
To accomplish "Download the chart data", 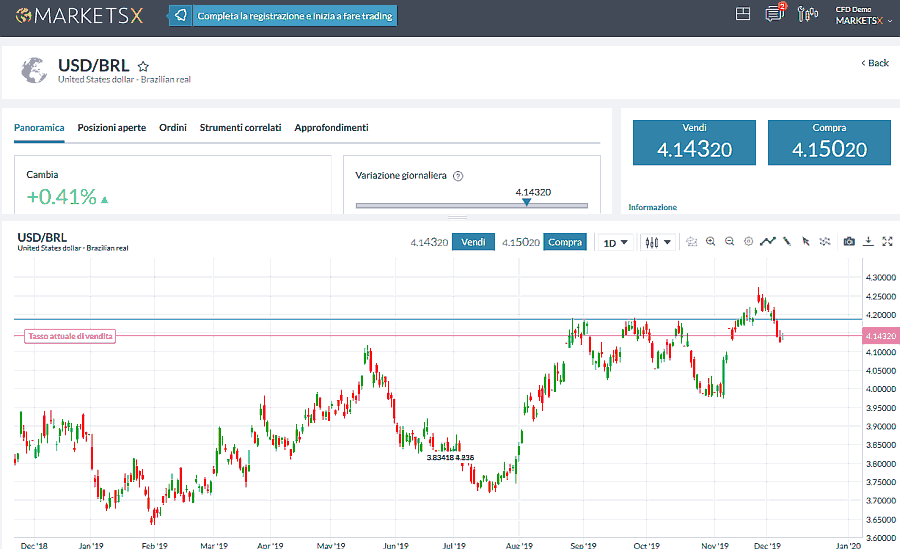I will click(868, 242).
